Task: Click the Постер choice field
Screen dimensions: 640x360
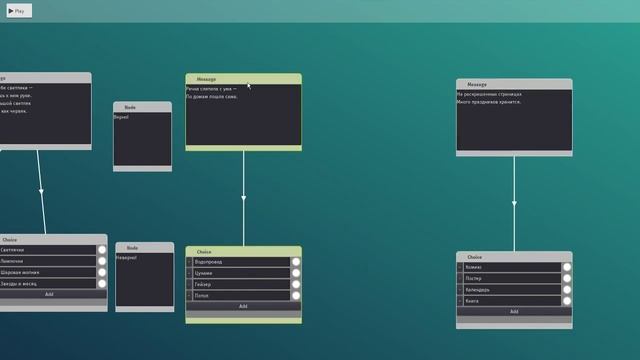Action: click(512, 278)
